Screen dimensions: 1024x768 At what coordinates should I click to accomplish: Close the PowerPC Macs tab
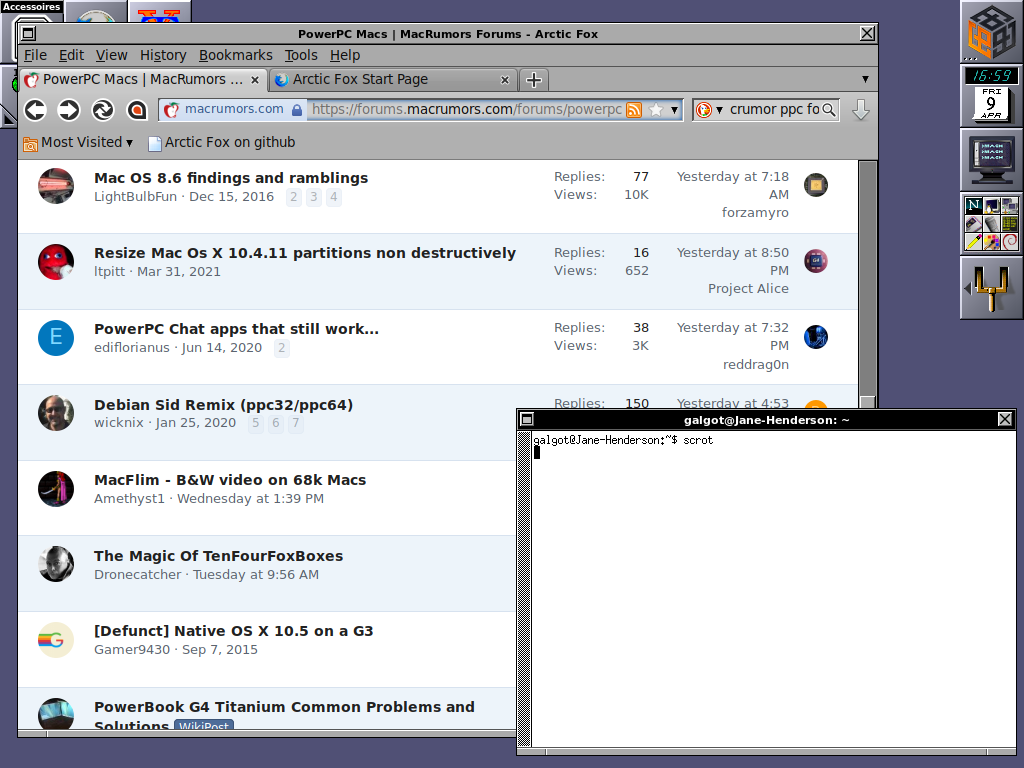point(255,80)
